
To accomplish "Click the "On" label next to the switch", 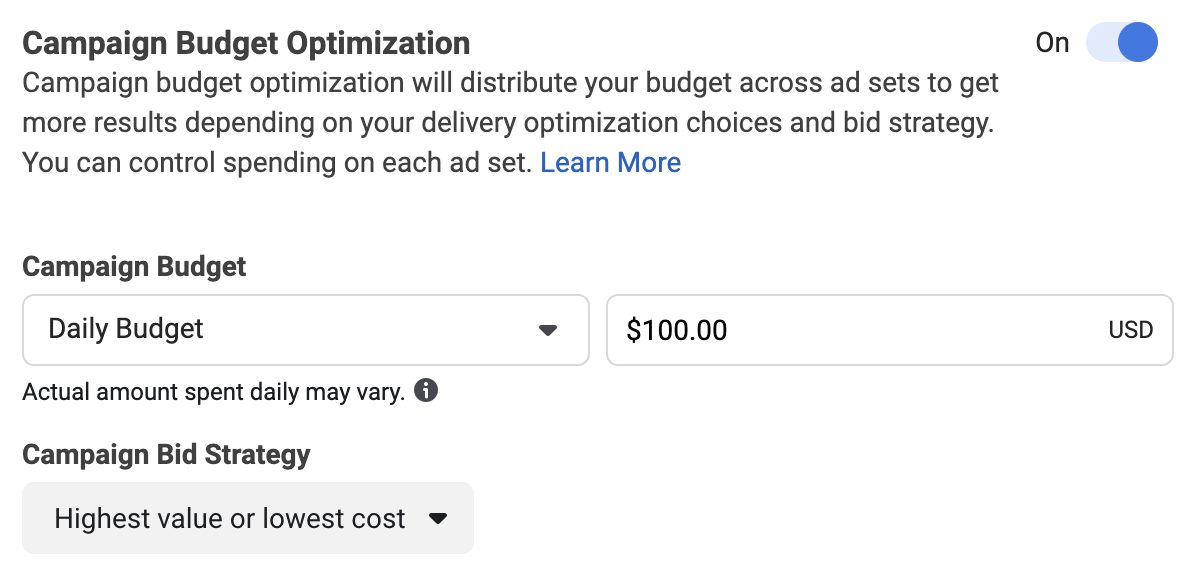I will click(1052, 43).
